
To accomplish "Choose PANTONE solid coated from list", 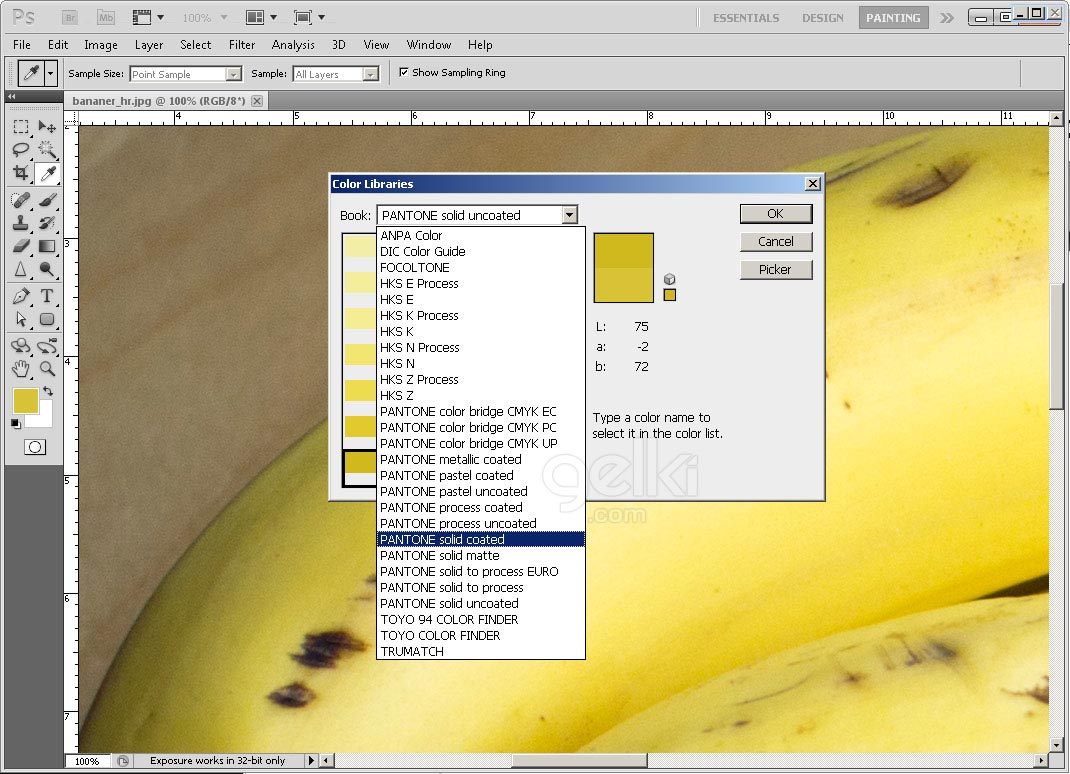I will click(481, 539).
